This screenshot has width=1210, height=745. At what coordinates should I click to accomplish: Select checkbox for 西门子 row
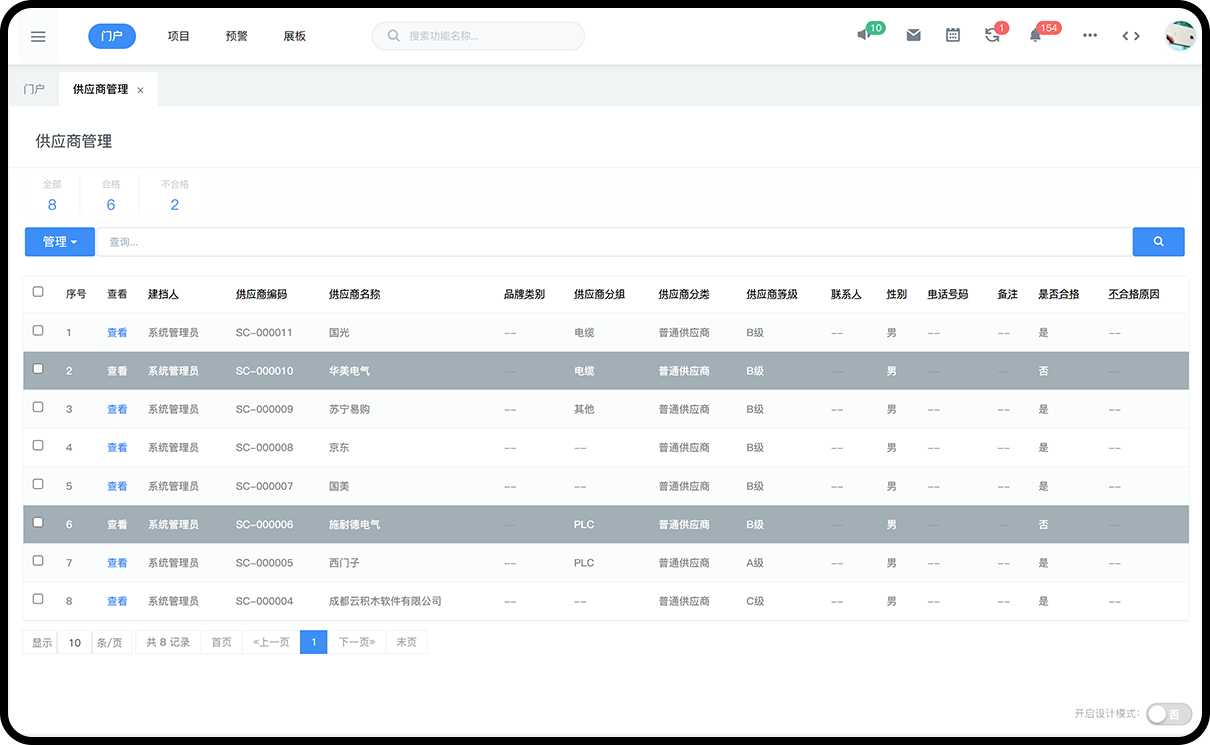[x=38, y=561]
